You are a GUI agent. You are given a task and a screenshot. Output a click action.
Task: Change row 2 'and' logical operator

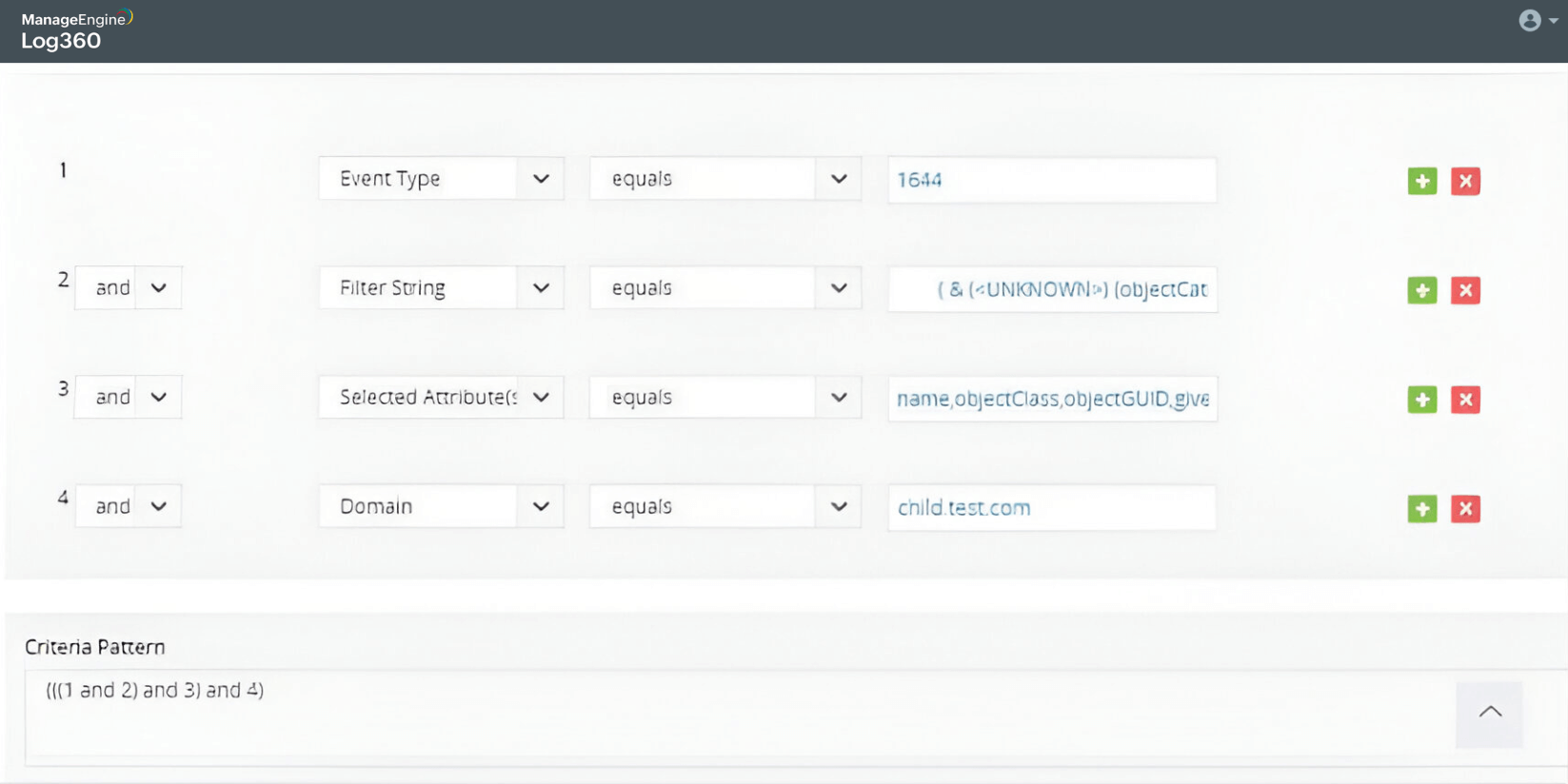click(x=129, y=288)
